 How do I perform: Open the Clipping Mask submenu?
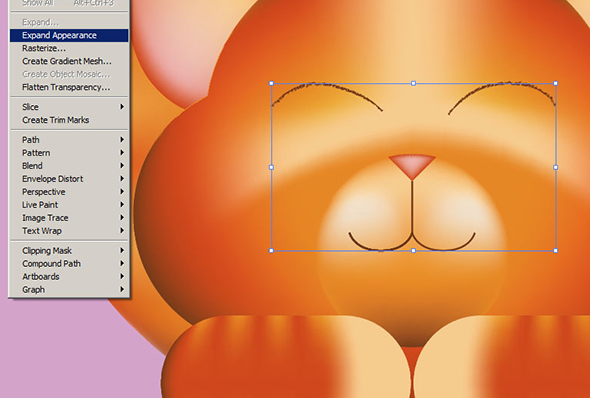(69, 251)
